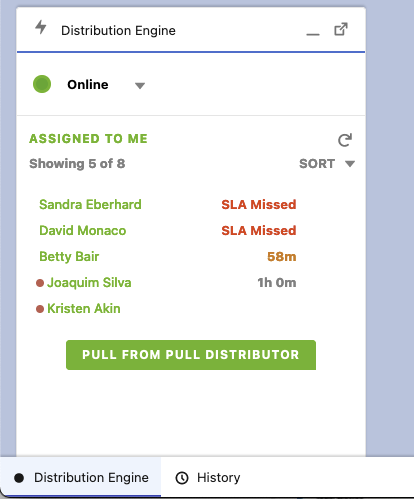Click the red dot beside Joaquim Silva
The image size is (414, 499).
(40, 283)
